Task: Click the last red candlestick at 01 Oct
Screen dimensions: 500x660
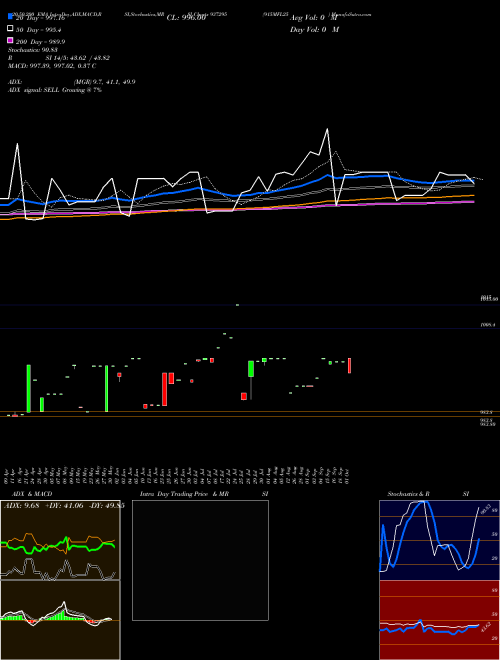Action: 349,365
